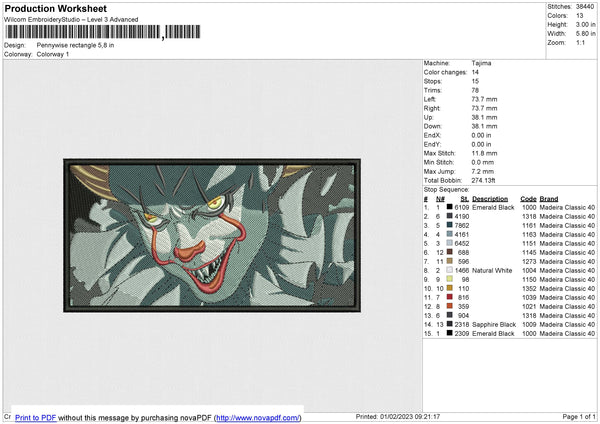Select the black swatch in the 2309-stitch row
This screenshot has width=600, height=424.
(x=450, y=333)
